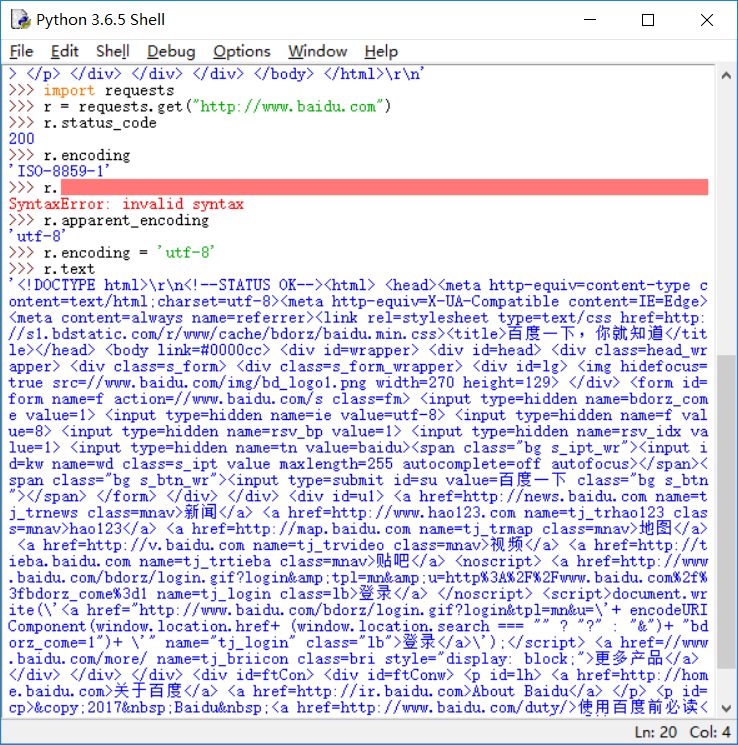Maximize the Python Shell window
The height and width of the screenshot is (745, 738).
point(648,20)
